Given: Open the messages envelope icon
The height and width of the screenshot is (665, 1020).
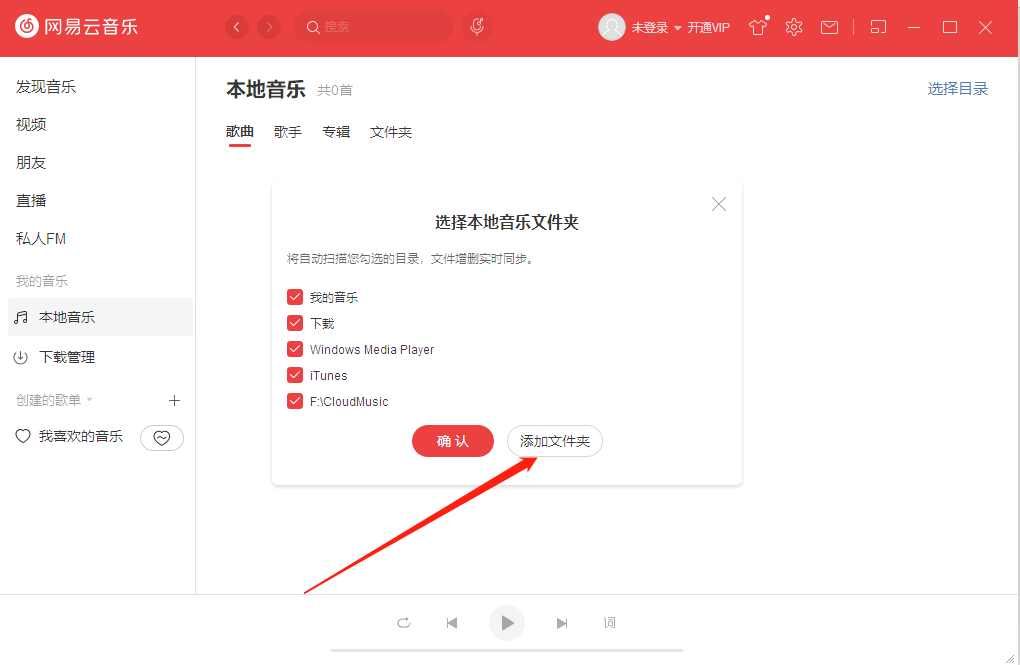Looking at the screenshot, I should (829, 27).
